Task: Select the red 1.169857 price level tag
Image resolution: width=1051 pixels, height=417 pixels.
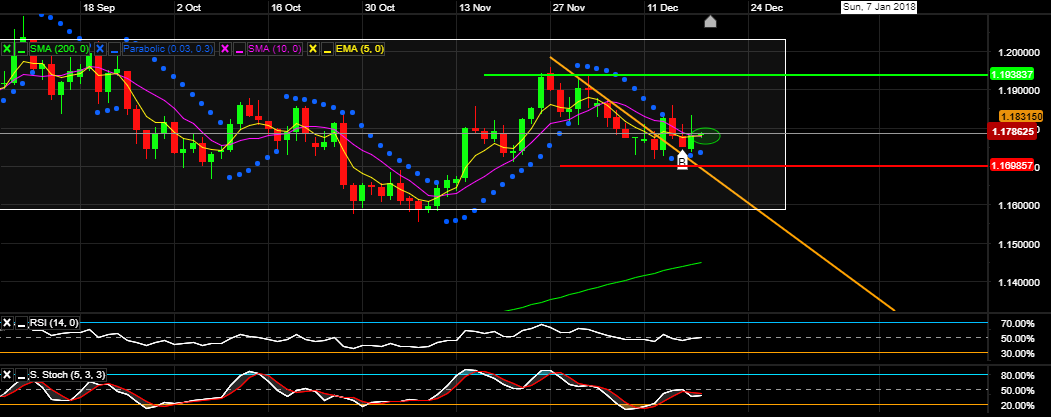Action: 1014,166
